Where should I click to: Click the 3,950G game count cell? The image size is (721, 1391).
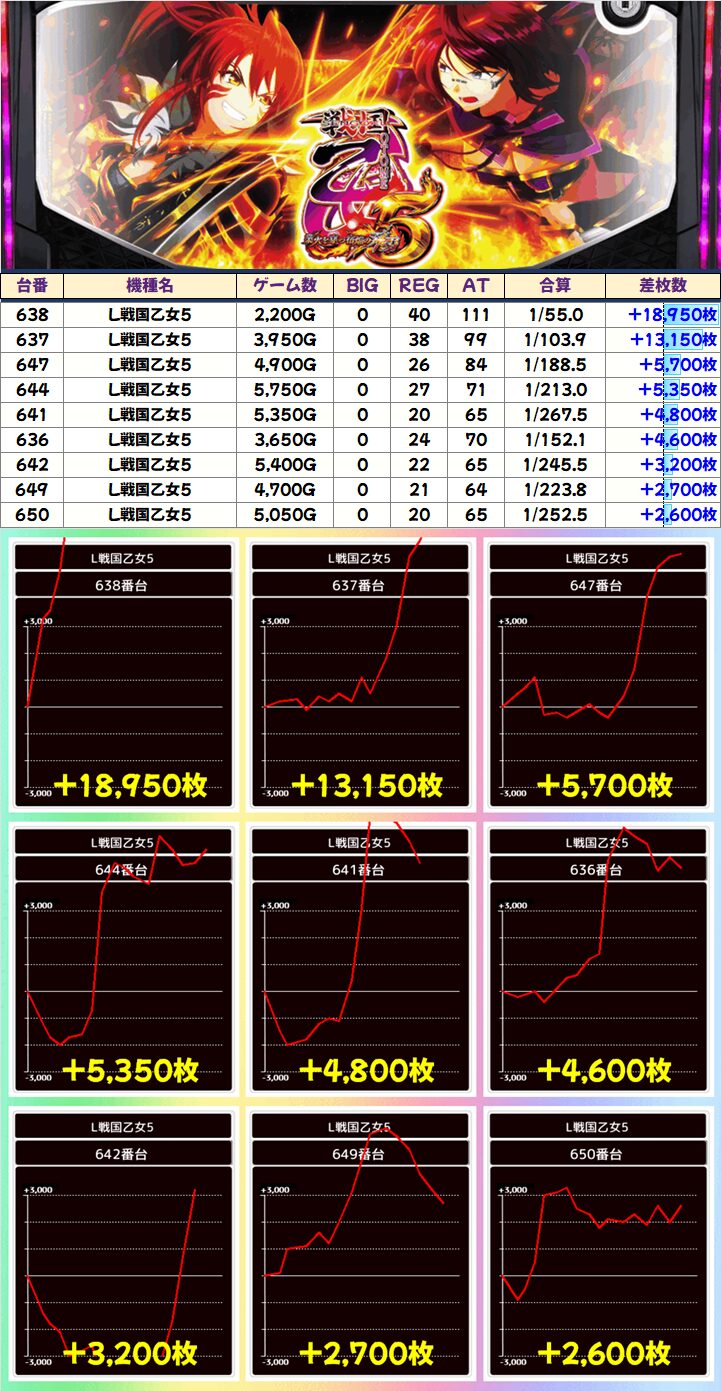tap(286, 339)
